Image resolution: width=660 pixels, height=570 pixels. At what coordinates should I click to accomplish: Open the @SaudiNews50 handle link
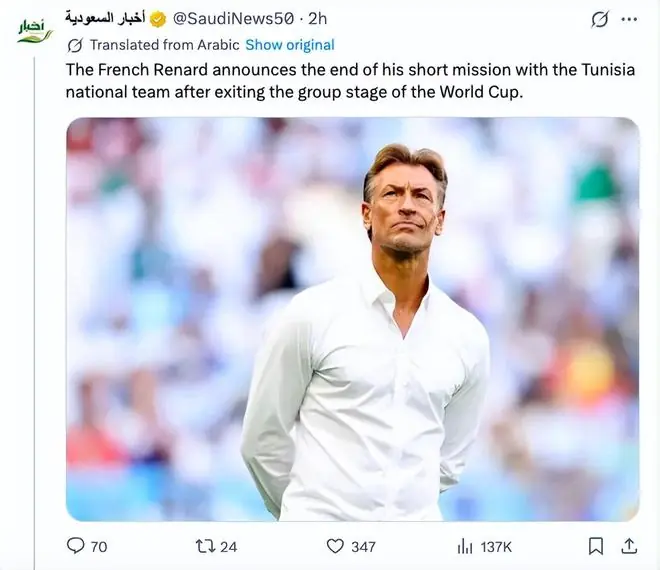[x=233, y=19]
